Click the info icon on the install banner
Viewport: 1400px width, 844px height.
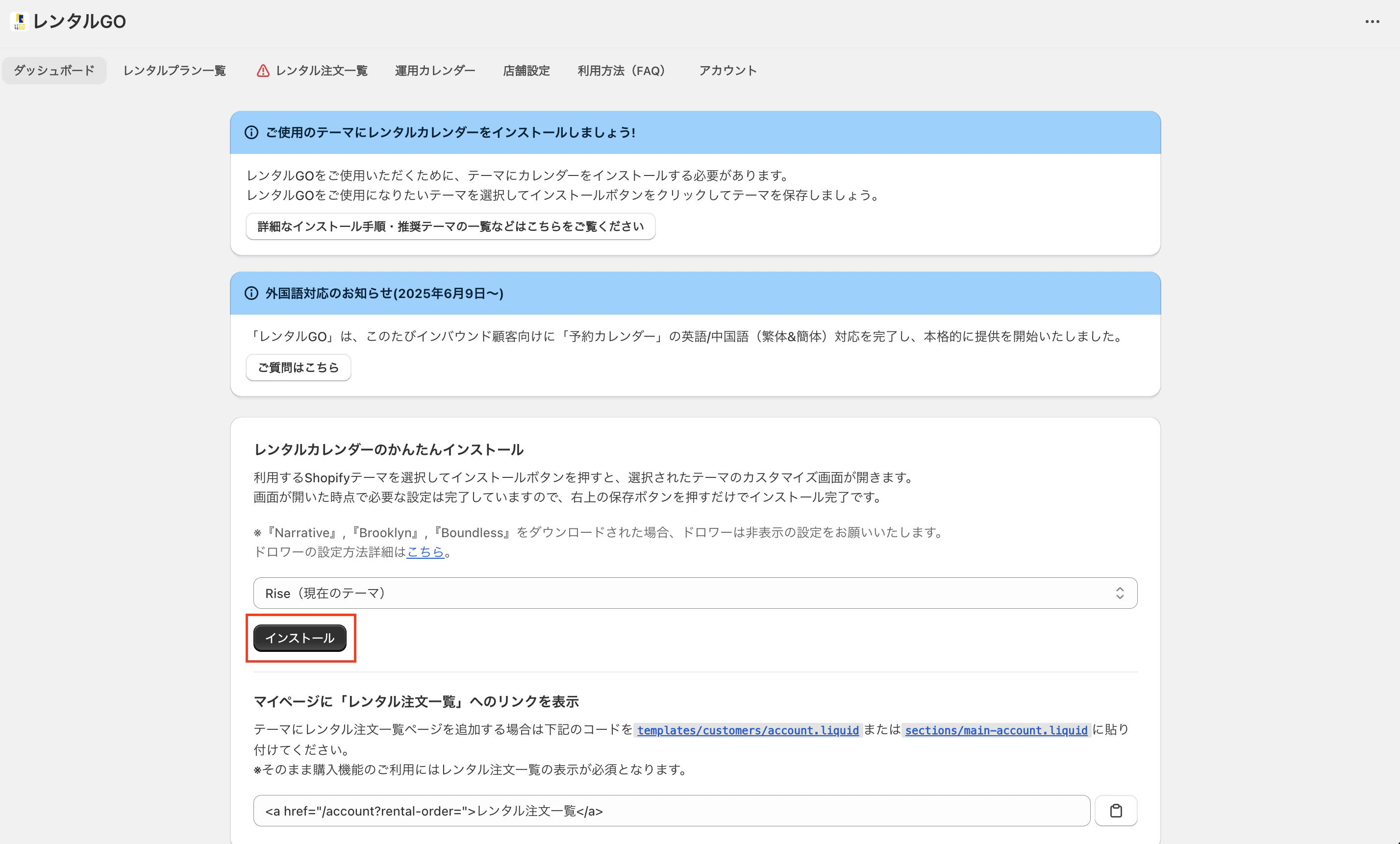click(x=251, y=132)
